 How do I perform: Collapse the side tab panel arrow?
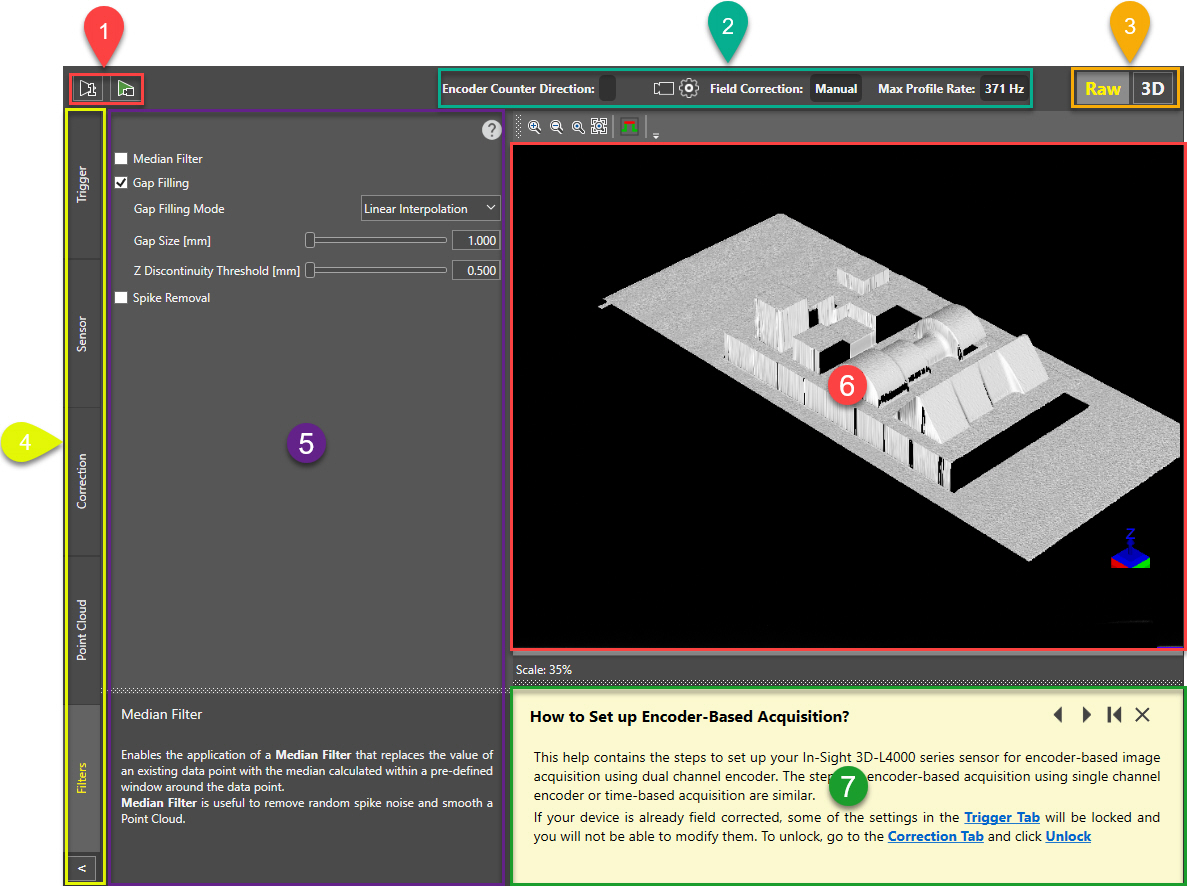(82, 868)
